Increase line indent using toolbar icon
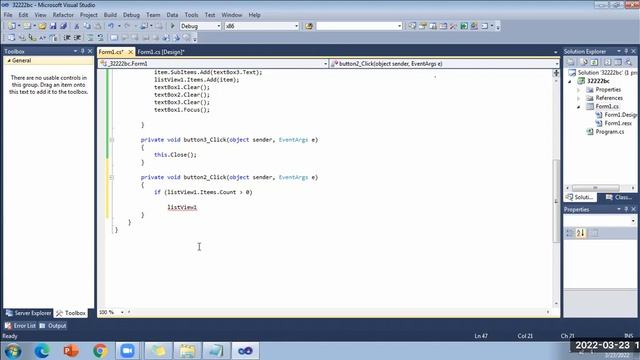This screenshot has height=360, width=640. pos(77,38)
